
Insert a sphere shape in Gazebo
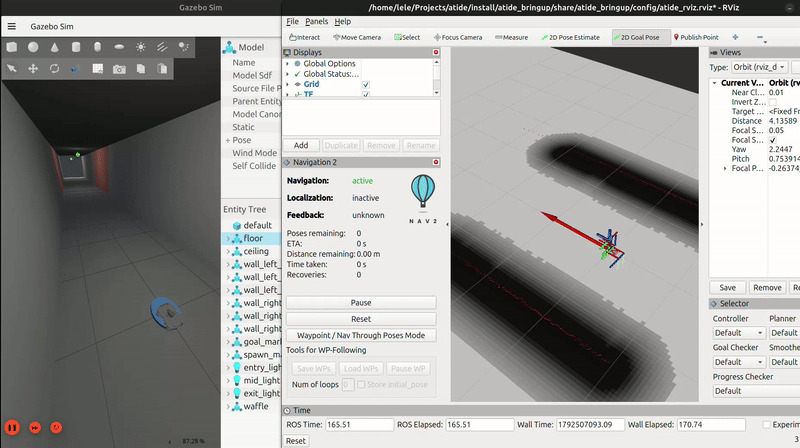33,47
